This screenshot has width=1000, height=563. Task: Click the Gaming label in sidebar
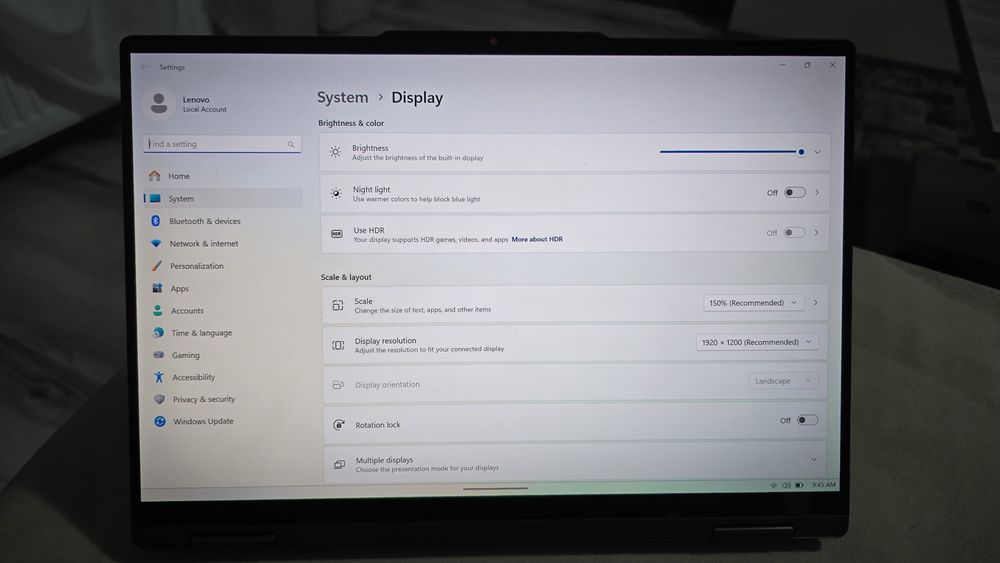coord(186,355)
